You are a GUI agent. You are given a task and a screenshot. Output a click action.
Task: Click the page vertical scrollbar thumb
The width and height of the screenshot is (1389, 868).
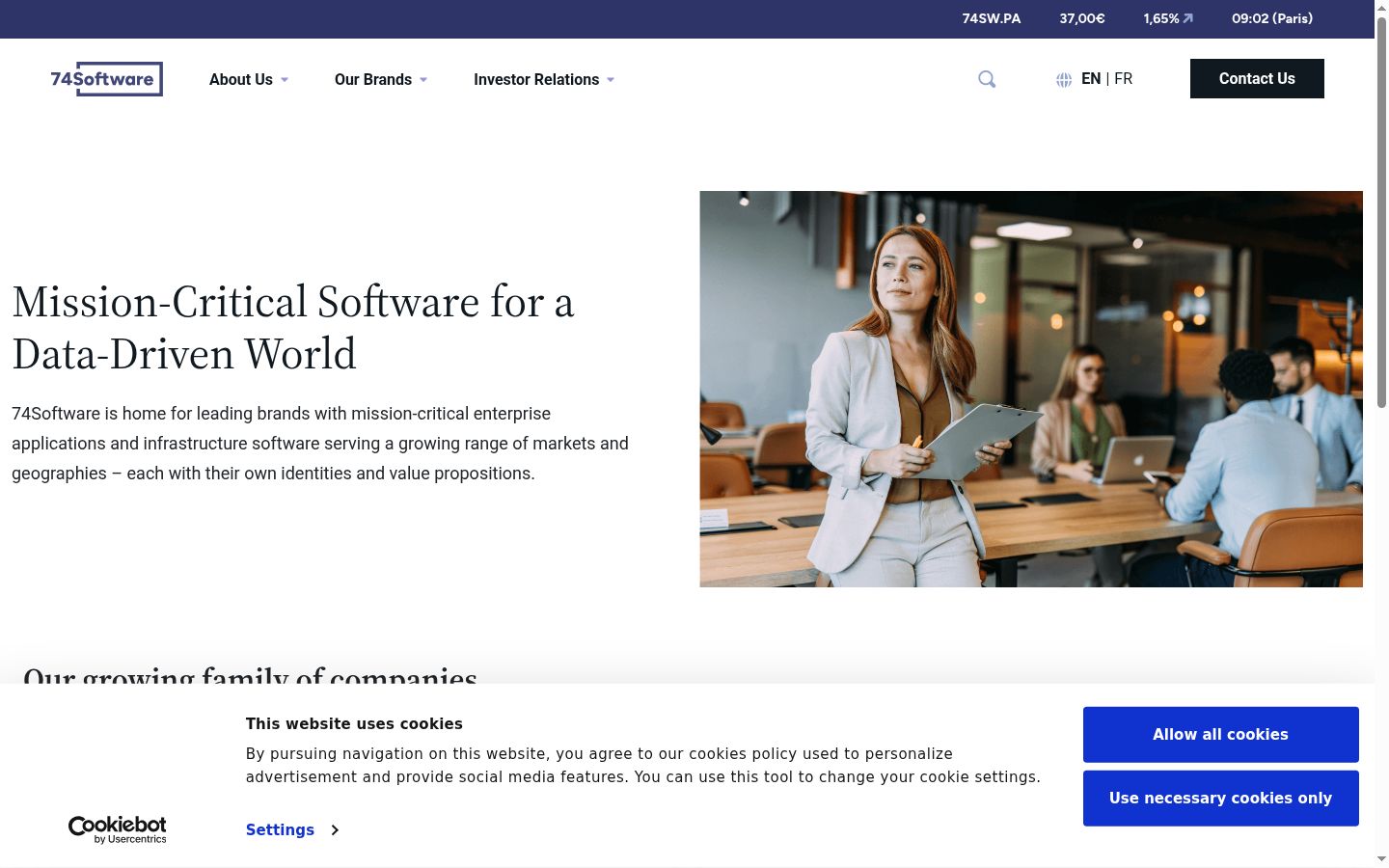point(1381,212)
